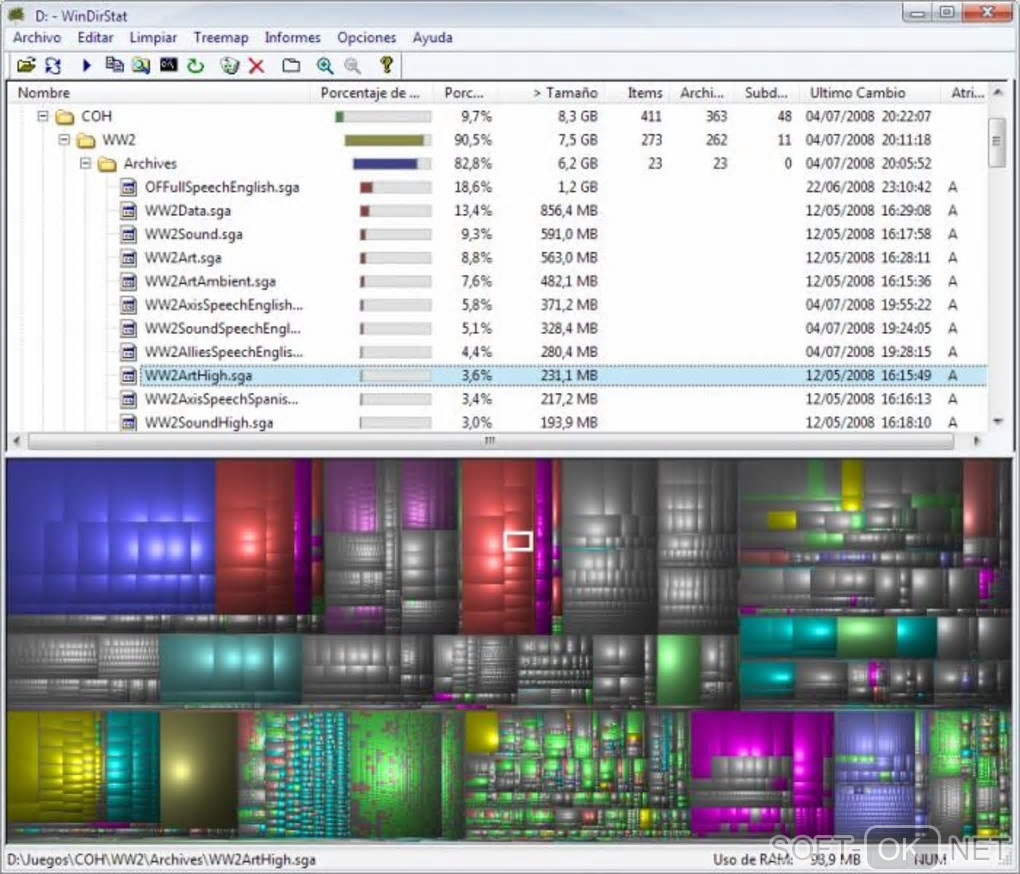Viewport: 1020px width, 874px height.
Task: Open the Limpiar menu
Action: click(x=154, y=38)
